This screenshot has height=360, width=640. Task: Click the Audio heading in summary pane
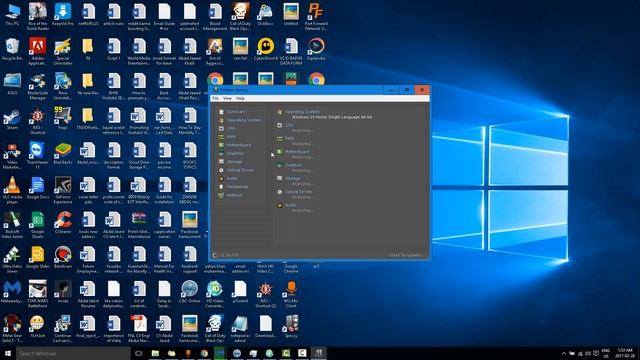point(290,205)
